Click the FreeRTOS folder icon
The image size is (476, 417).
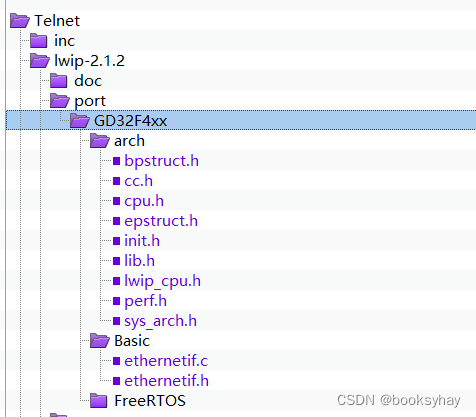pos(99,401)
